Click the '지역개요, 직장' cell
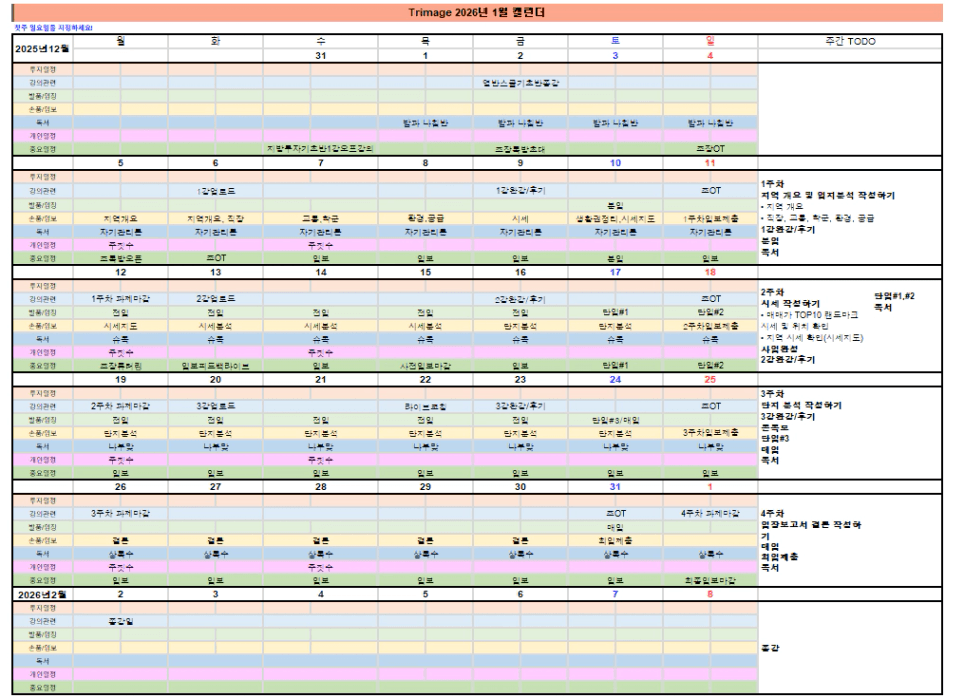 coord(215,218)
